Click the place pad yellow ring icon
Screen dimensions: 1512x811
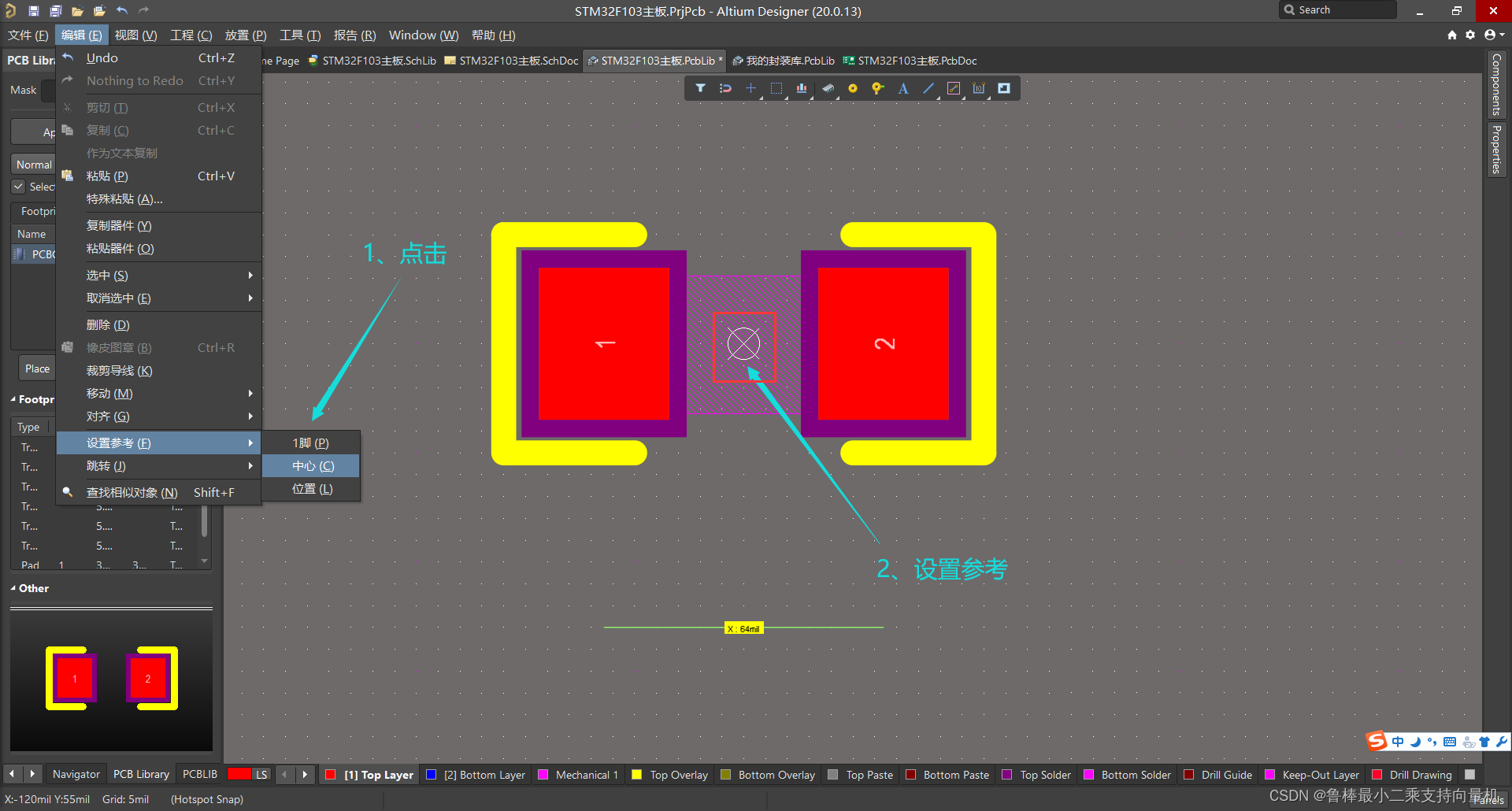(x=852, y=88)
